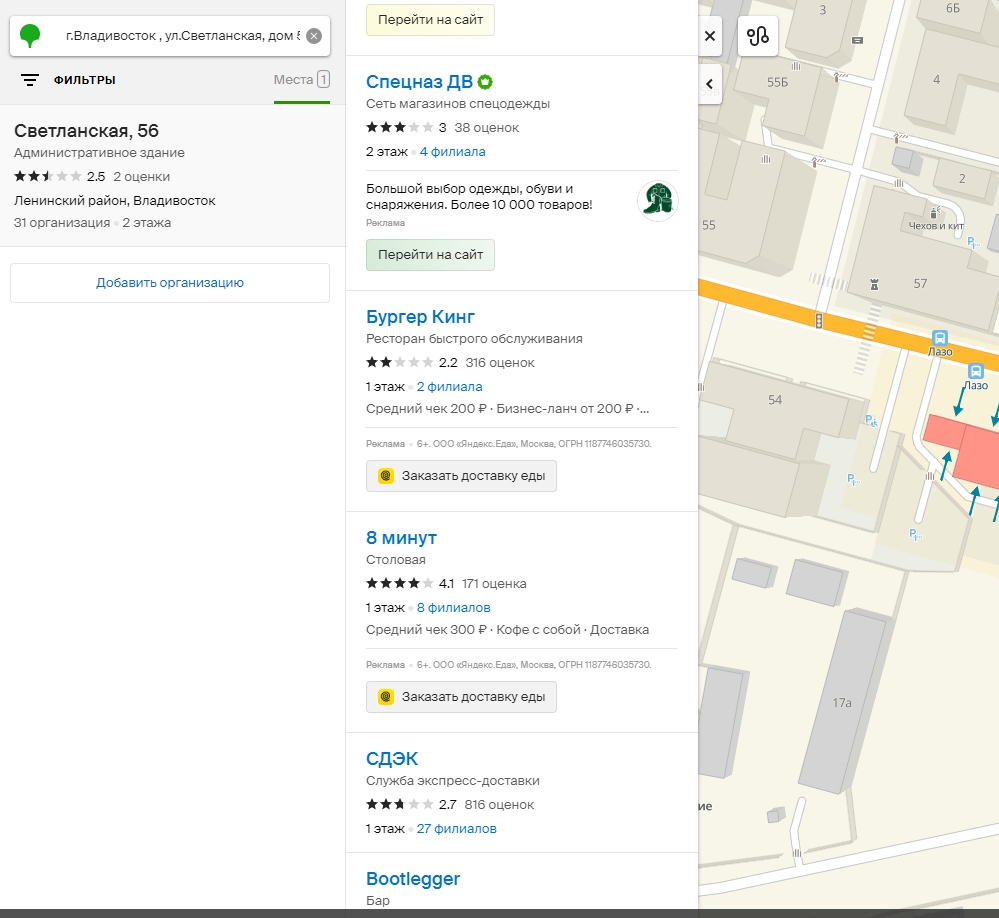Open the Спецназ ДВ organization card
The height and width of the screenshot is (918, 999).
(419, 82)
